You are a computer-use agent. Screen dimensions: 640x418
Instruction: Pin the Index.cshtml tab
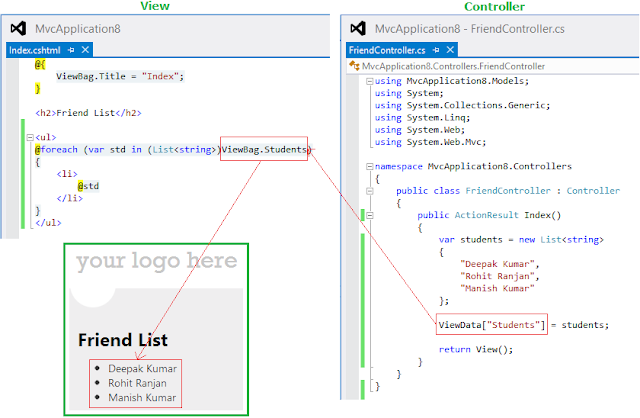(x=71, y=50)
